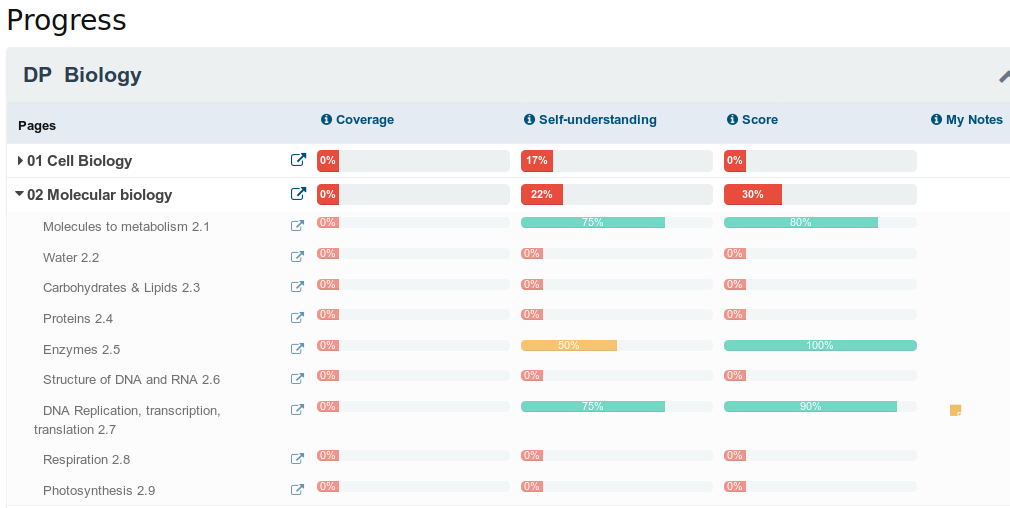Click the Self-understanding info icon
This screenshot has width=1010, height=508.
pos(529,120)
